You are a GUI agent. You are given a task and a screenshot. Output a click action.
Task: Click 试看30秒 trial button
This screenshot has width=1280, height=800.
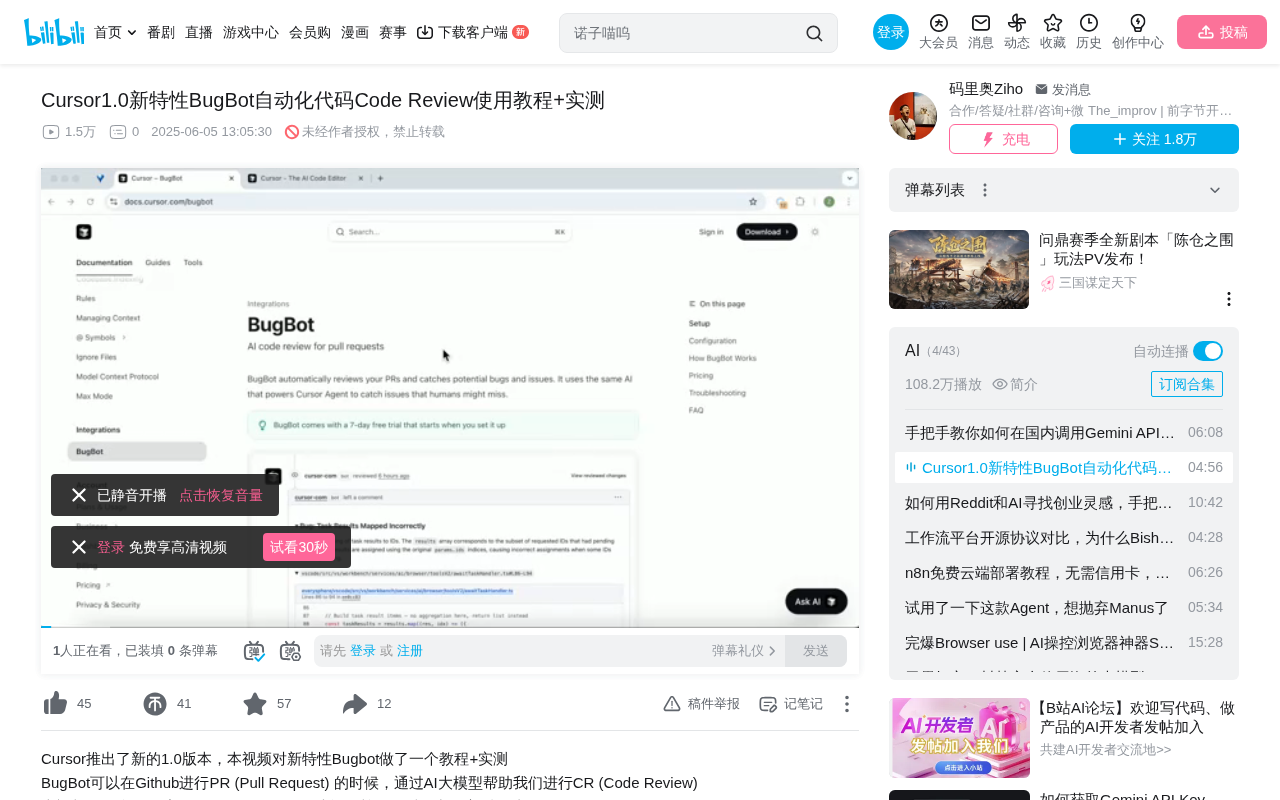coord(299,547)
